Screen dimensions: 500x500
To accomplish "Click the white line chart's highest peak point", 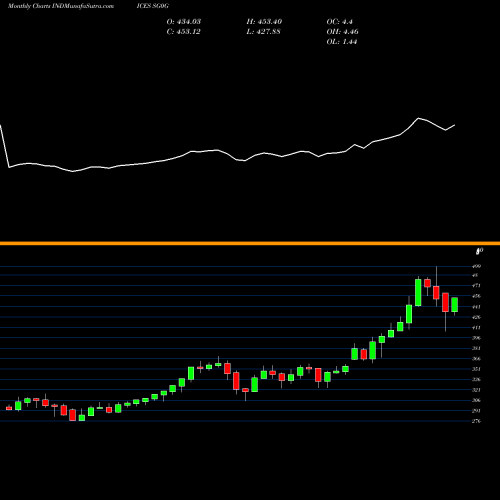I will pyautogui.click(x=418, y=118).
